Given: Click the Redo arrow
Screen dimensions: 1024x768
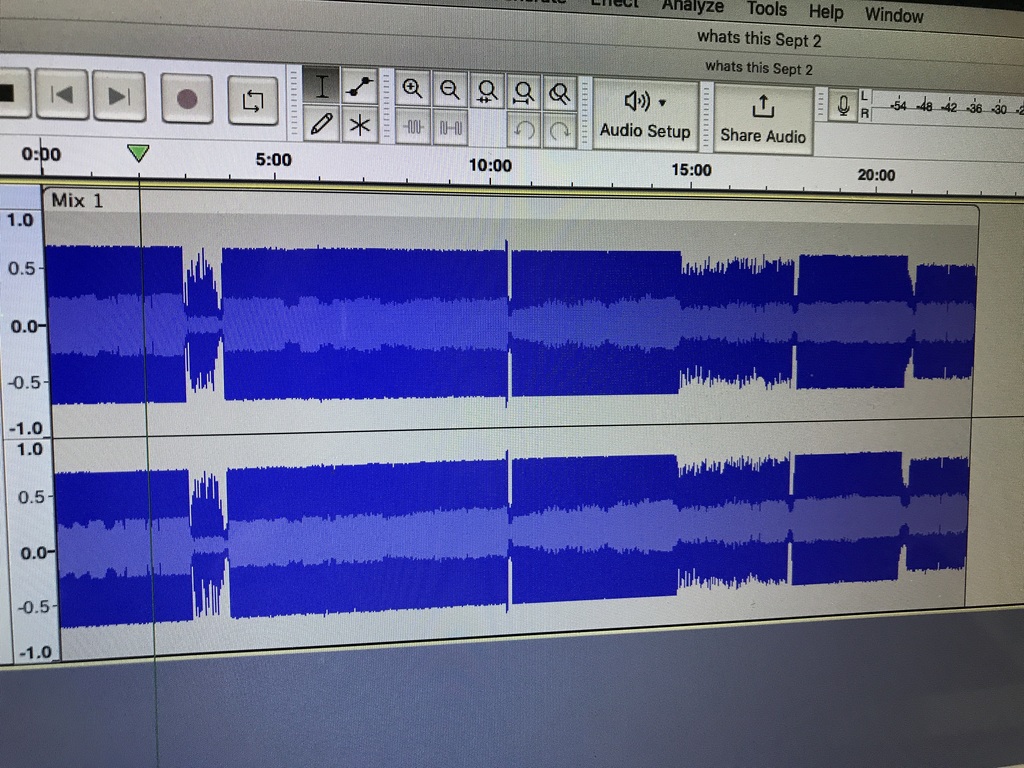Looking at the screenshot, I should pyautogui.click(x=560, y=131).
